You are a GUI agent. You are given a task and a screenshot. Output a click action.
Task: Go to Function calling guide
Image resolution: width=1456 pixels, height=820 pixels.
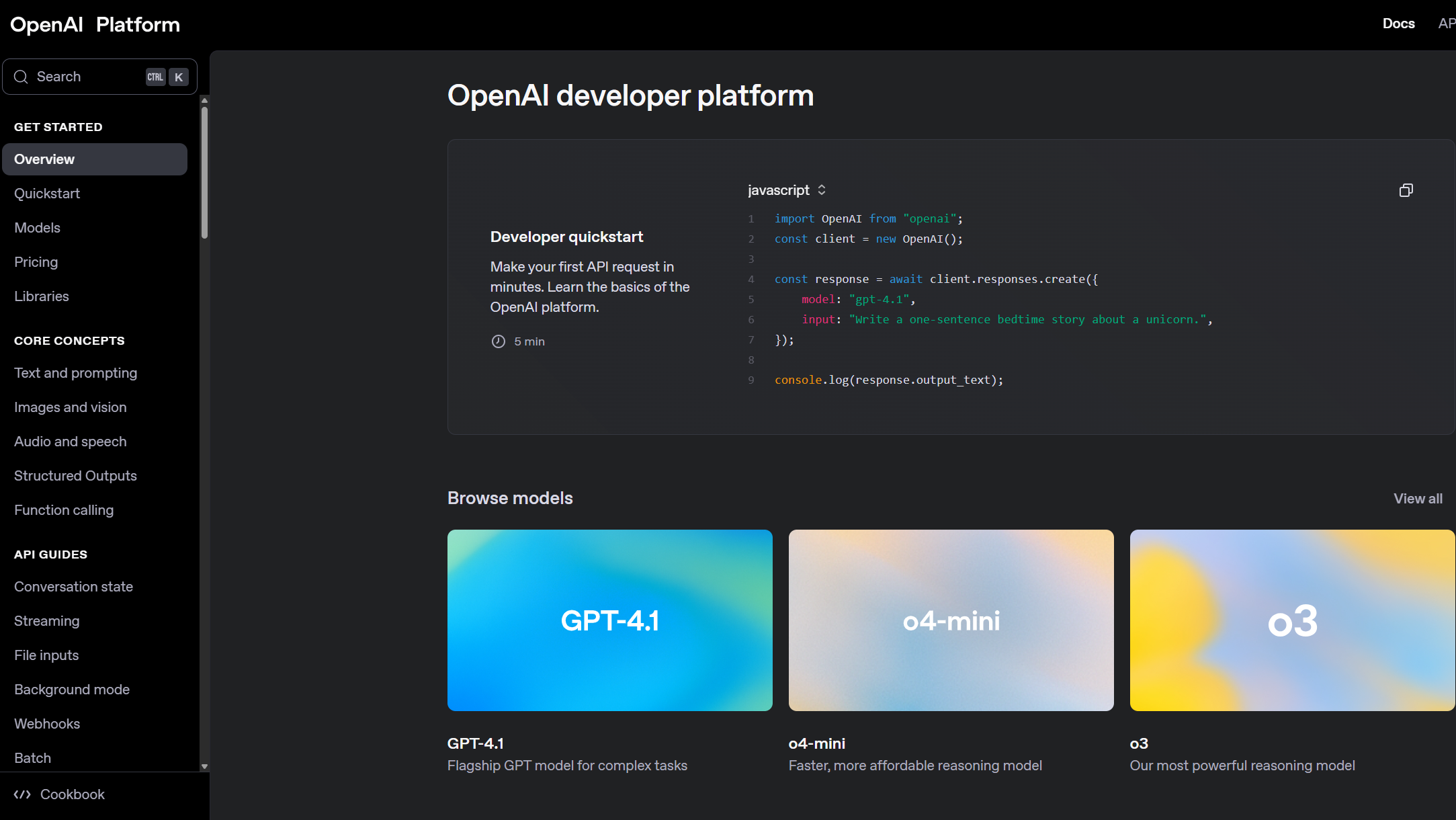point(64,510)
